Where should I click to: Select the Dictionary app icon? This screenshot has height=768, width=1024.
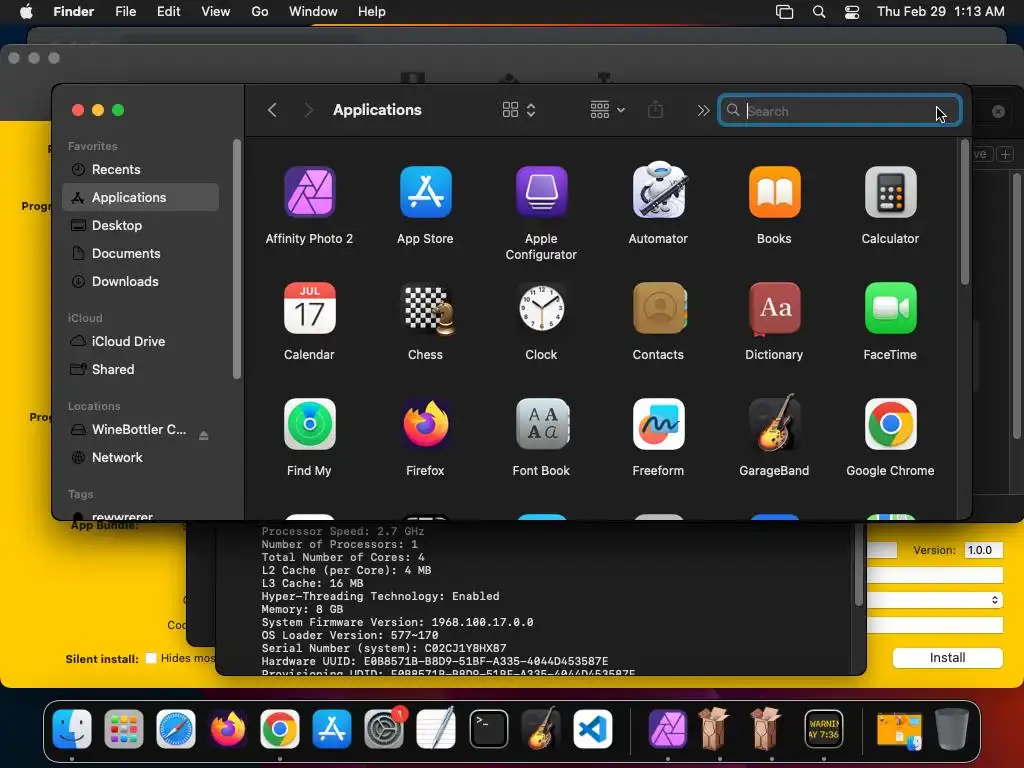click(x=775, y=309)
